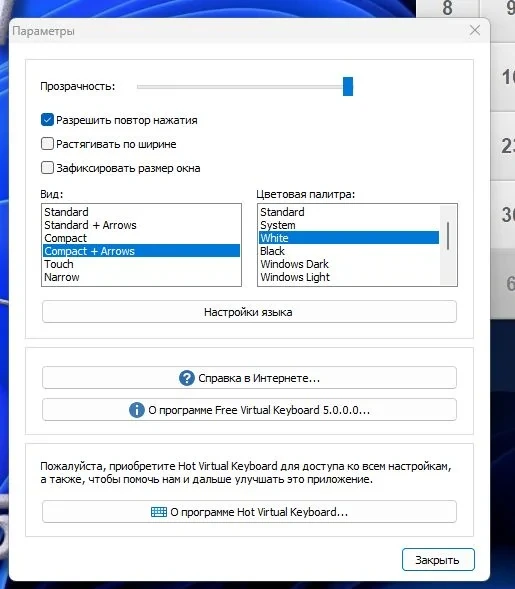Click Закрыть button
515x589 pixels.
[438, 560]
